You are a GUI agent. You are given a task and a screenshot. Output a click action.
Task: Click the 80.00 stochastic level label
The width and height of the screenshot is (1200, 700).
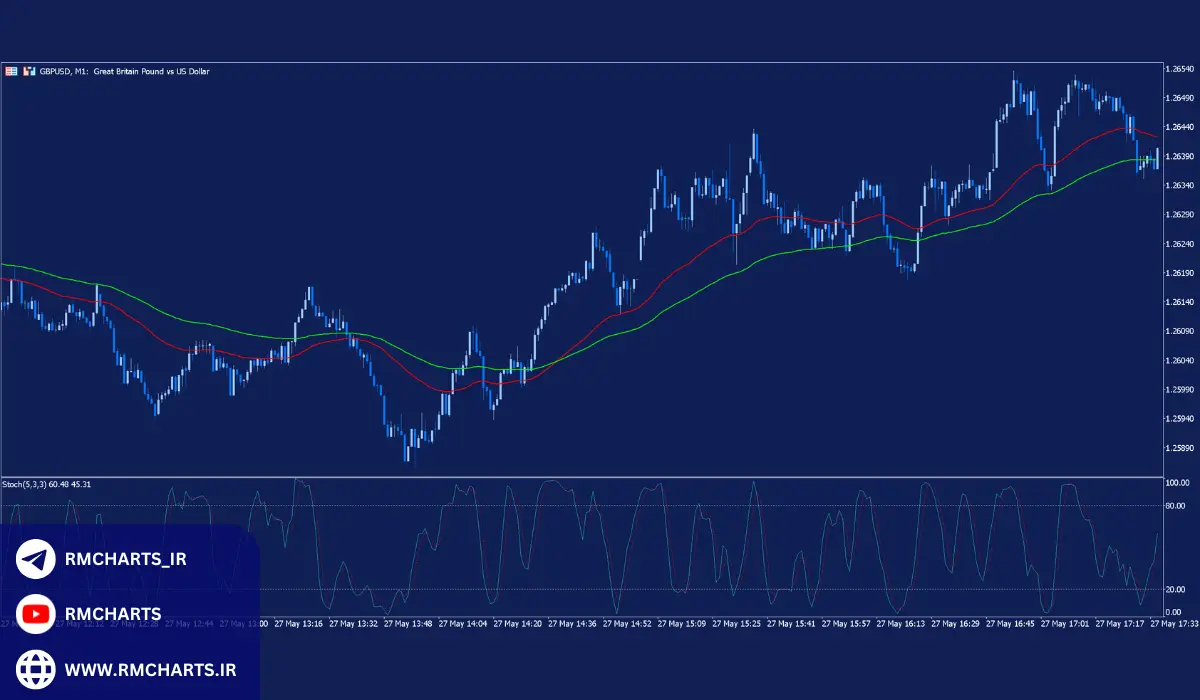tap(1176, 506)
